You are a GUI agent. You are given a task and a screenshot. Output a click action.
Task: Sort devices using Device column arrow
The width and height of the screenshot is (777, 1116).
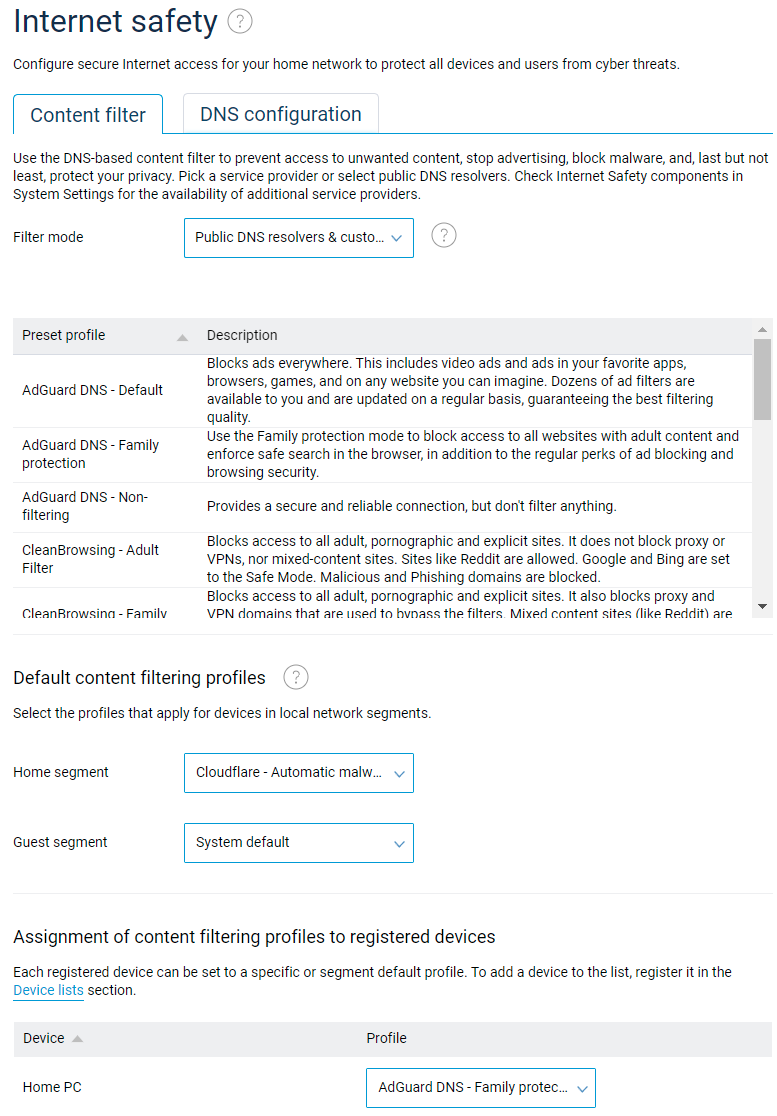[x=78, y=1039]
